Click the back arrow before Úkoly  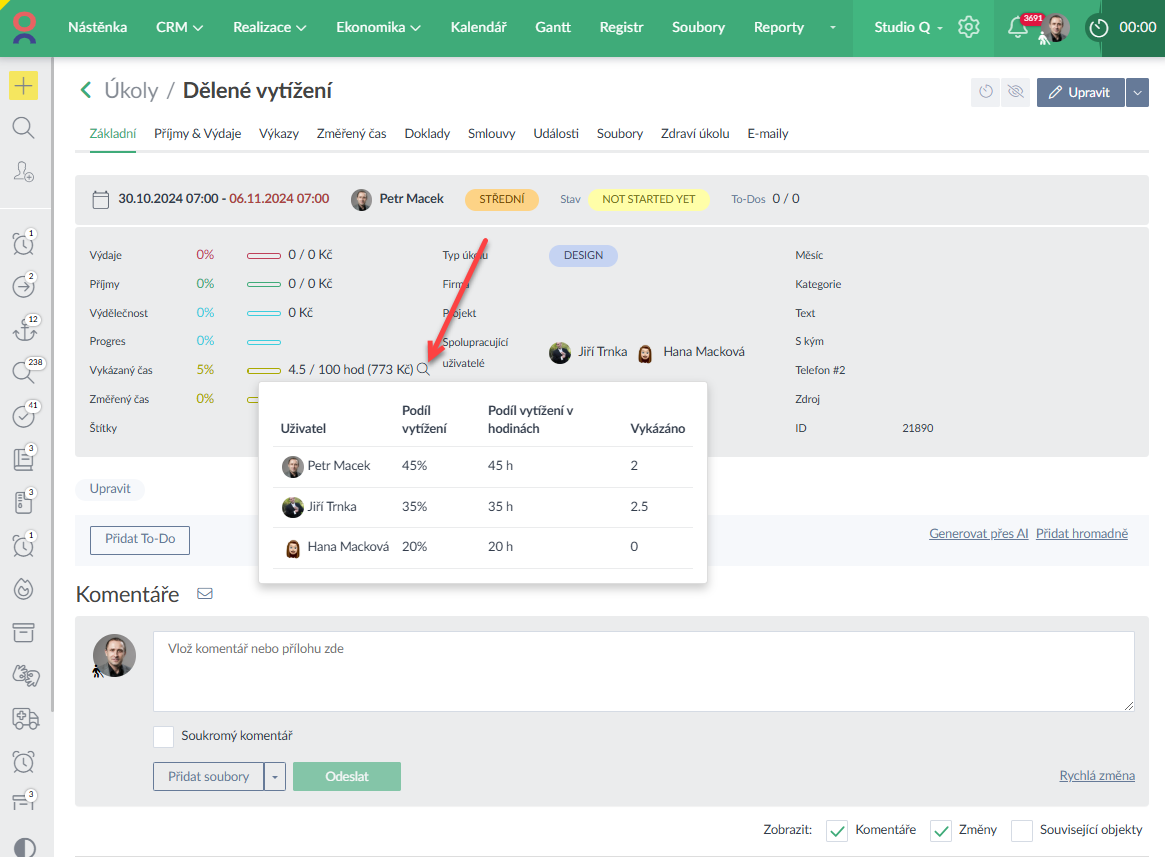coord(86,91)
